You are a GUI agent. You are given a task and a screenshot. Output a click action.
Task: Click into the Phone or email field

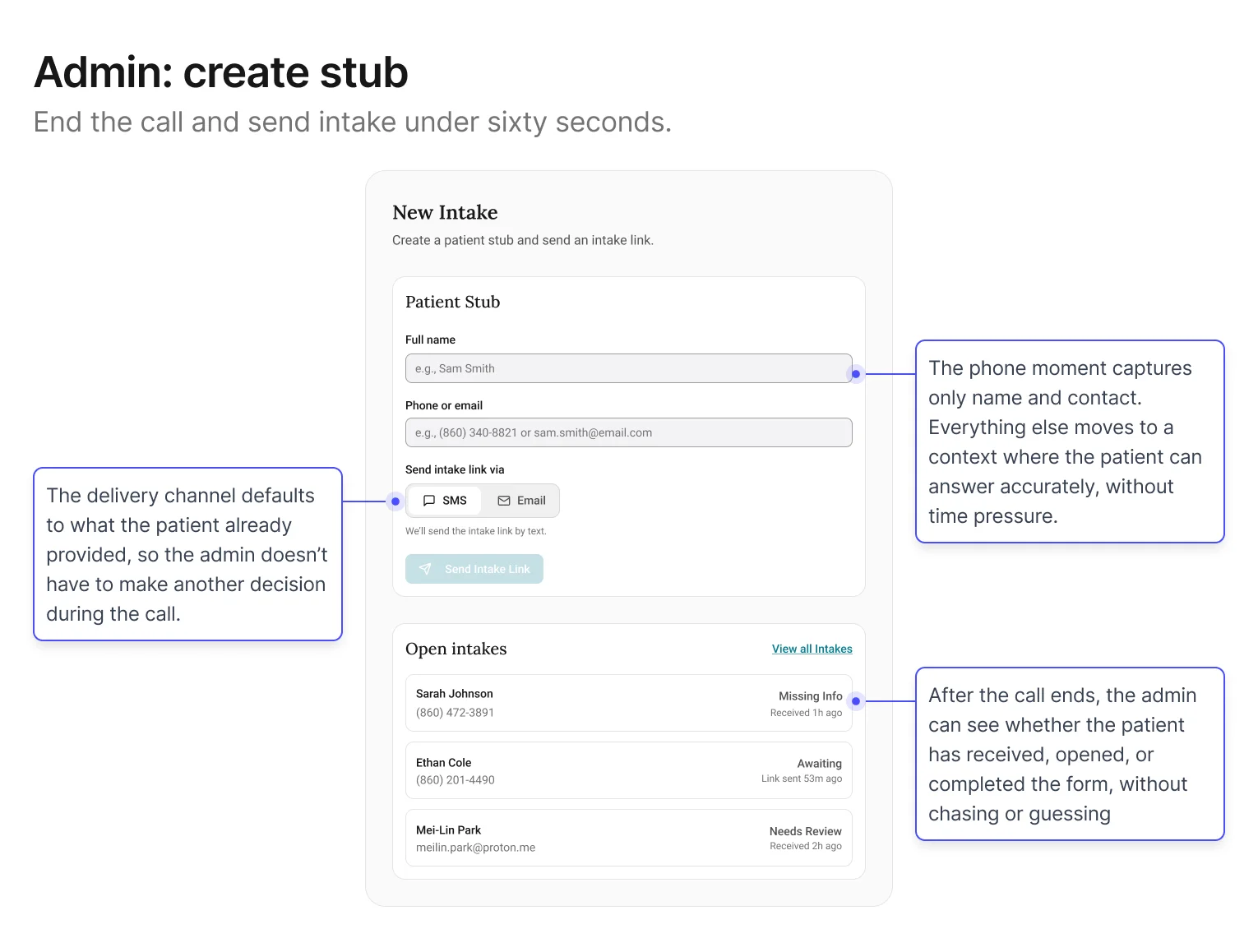point(628,432)
